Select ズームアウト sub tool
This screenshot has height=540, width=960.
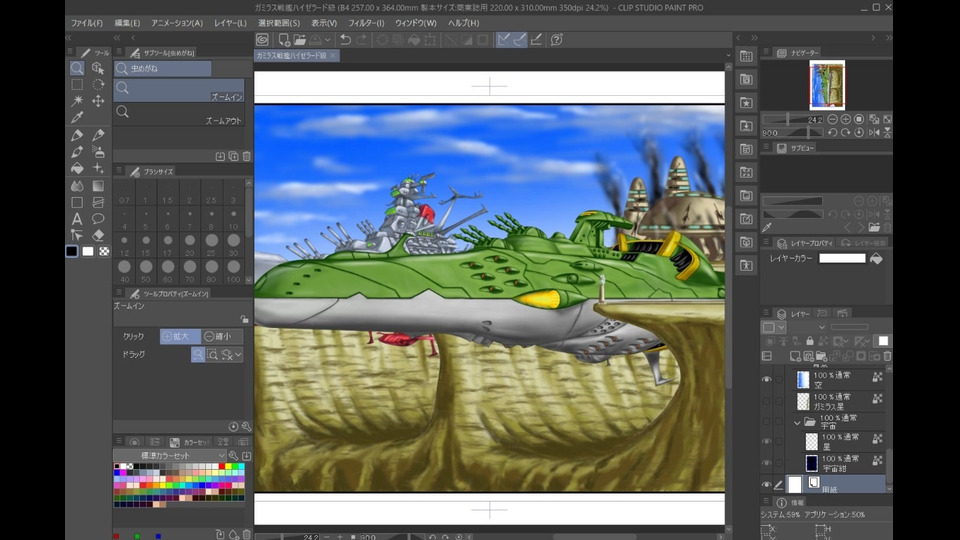[x=179, y=114]
